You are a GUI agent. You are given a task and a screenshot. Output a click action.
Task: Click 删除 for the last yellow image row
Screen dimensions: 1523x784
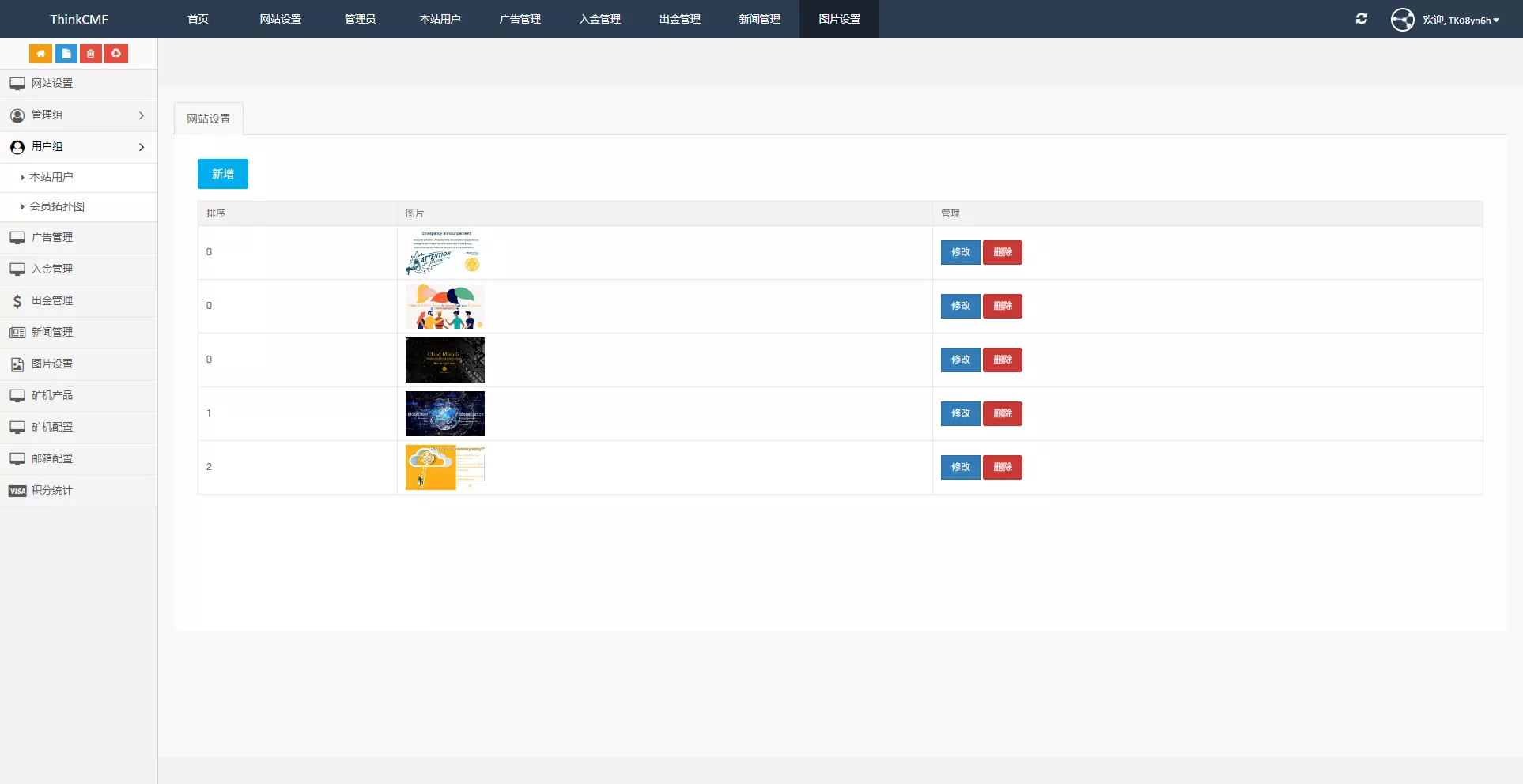(x=1002, y=467)
